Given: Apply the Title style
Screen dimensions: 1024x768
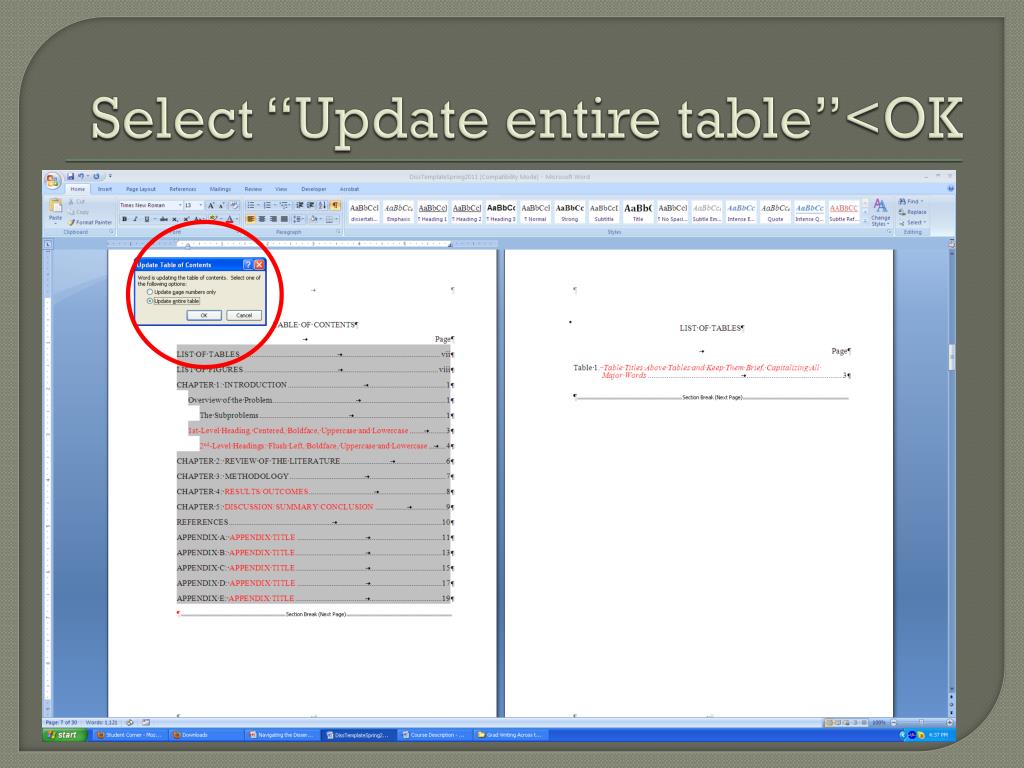Looking at the screenshot, I should [x=638, y=212].
